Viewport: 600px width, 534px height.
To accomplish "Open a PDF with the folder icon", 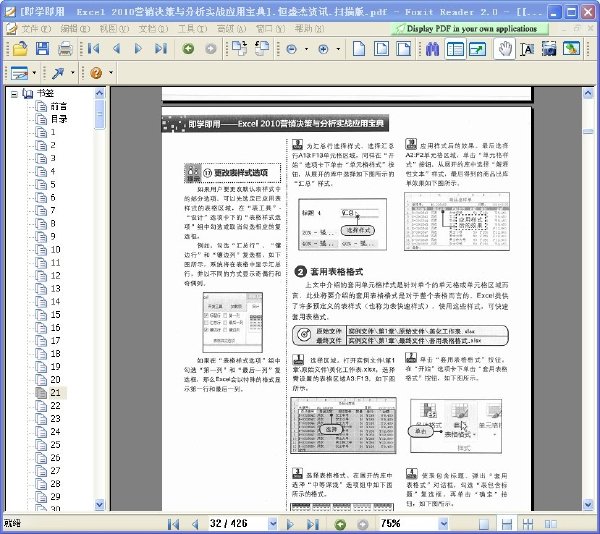I will point(20,49).
